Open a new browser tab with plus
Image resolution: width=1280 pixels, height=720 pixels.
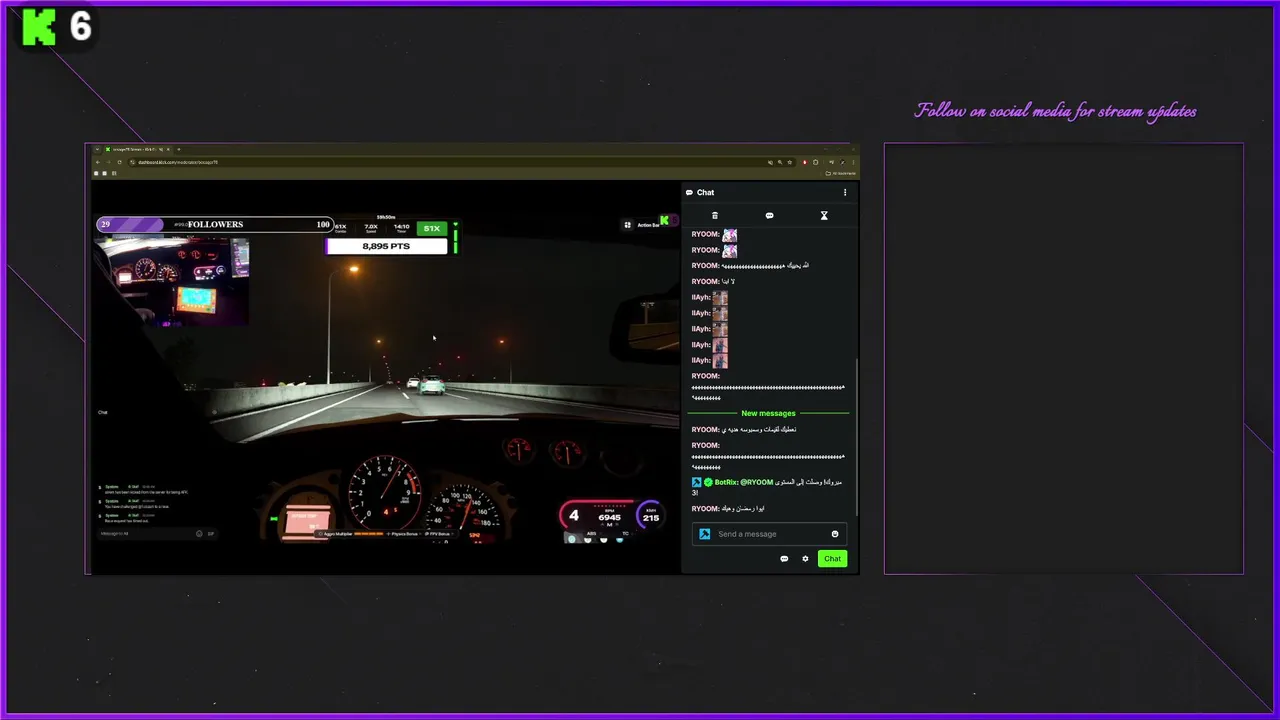(179, 150)
